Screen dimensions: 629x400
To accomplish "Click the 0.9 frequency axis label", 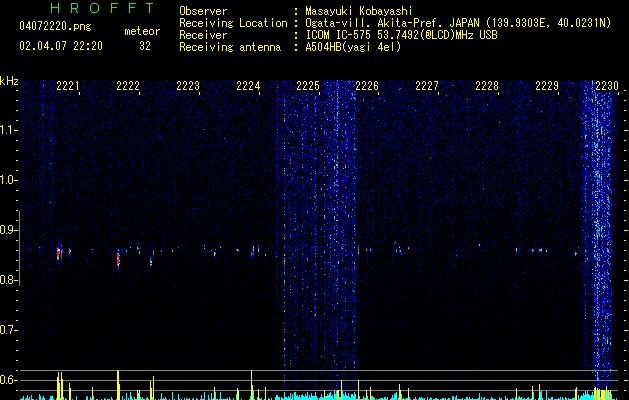I will pyautogui.click(x=8, y=230).
